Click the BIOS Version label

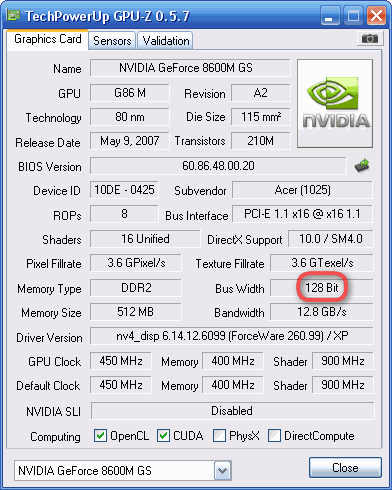[x=50, y=167]
